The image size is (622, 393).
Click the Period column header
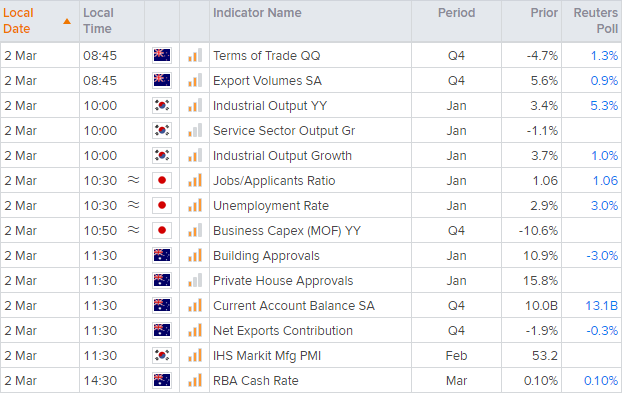pos(456,13)
